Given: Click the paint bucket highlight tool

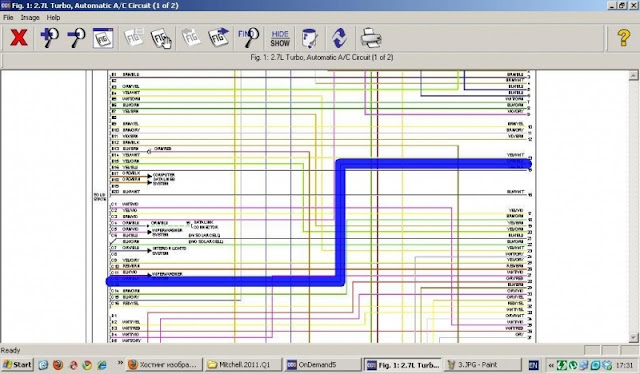Looking at the screenshot, I should click(x=309, y=38).
